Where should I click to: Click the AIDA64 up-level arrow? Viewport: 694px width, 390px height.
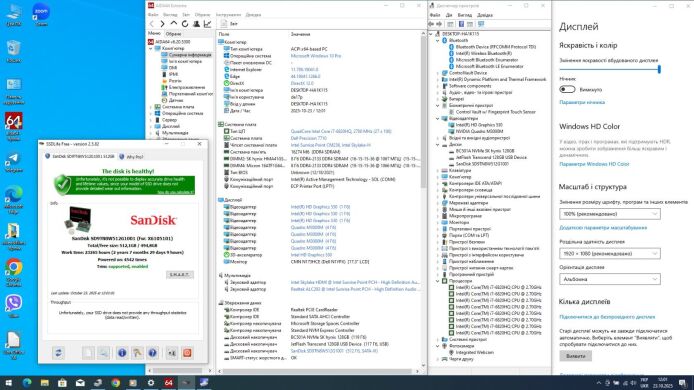click(x=174, y=23)
